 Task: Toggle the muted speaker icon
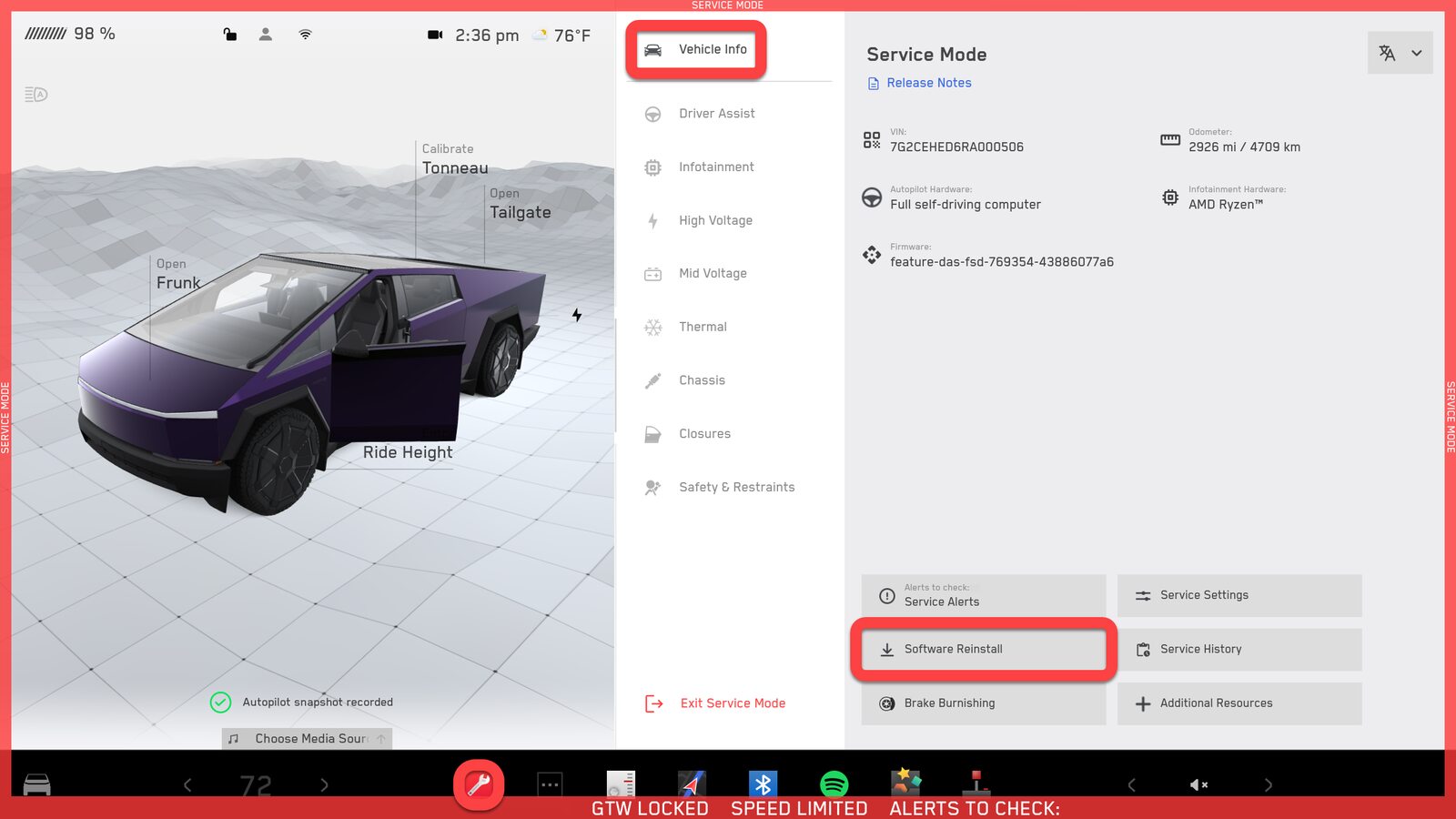(1199, 784)
